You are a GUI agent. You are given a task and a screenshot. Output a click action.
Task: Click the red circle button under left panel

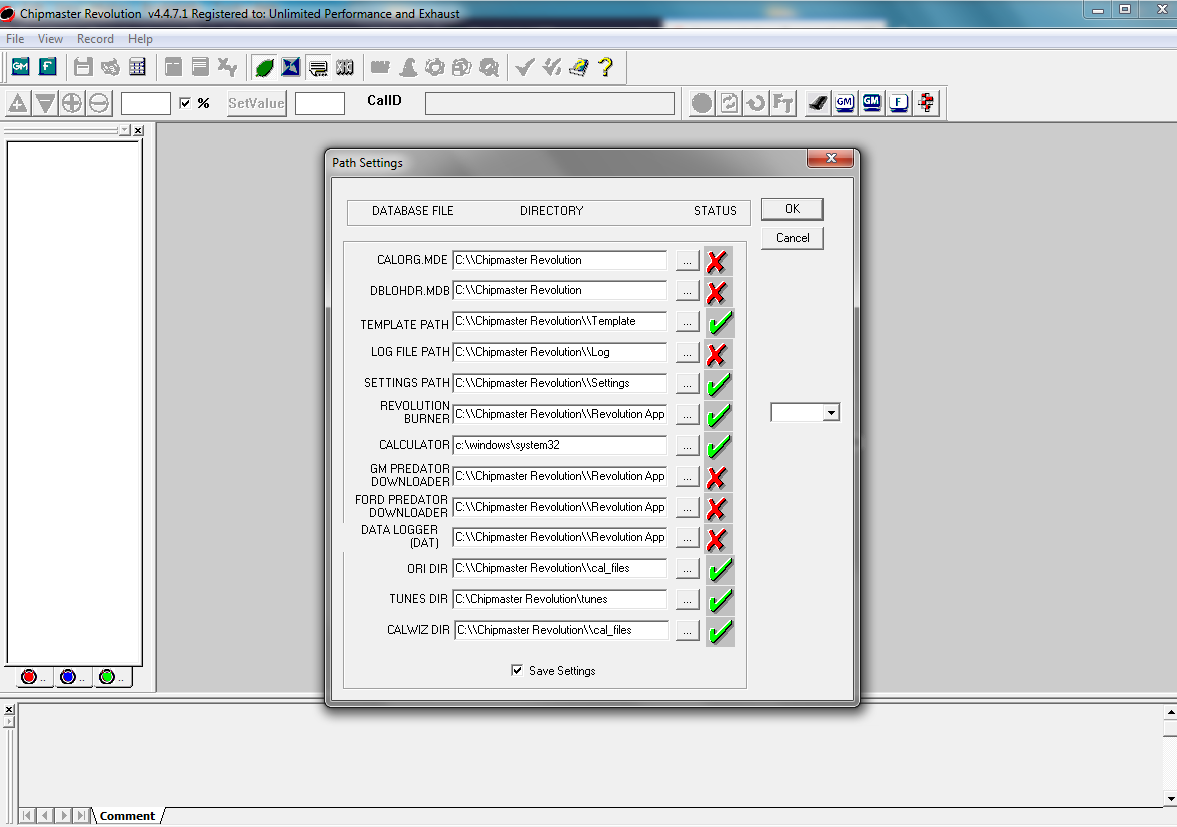29,677
